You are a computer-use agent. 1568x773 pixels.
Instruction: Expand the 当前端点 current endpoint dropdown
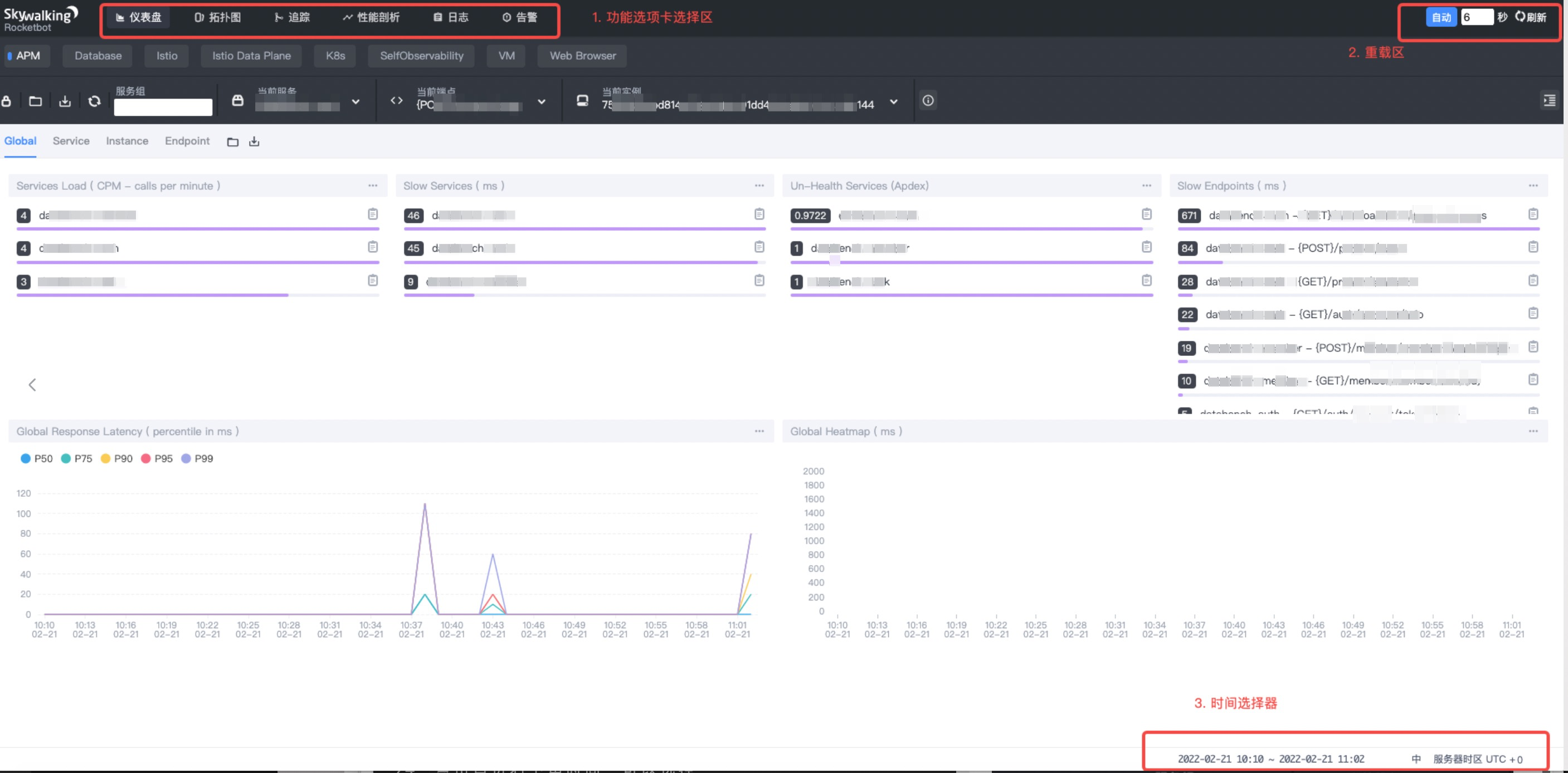(541, 102)
